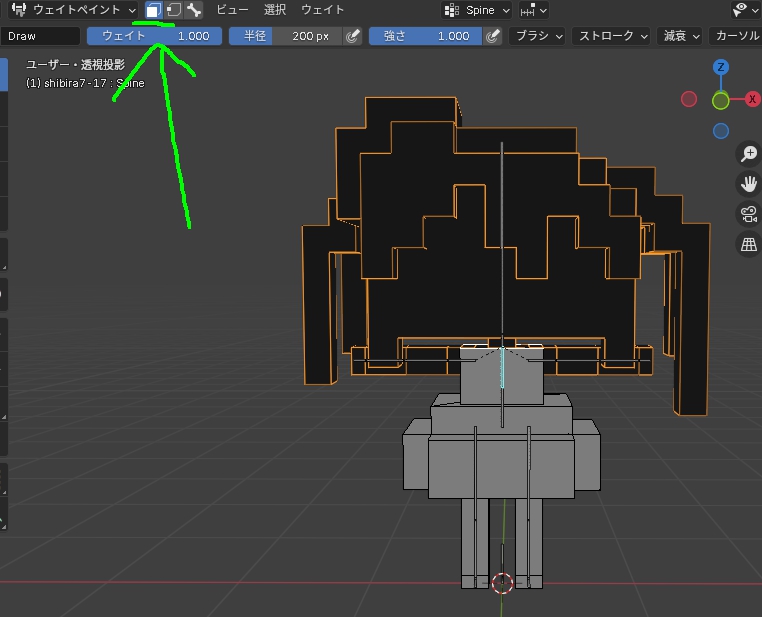Click the blue Z axis gizmo
762x617 pixels.
click(721, 67)
